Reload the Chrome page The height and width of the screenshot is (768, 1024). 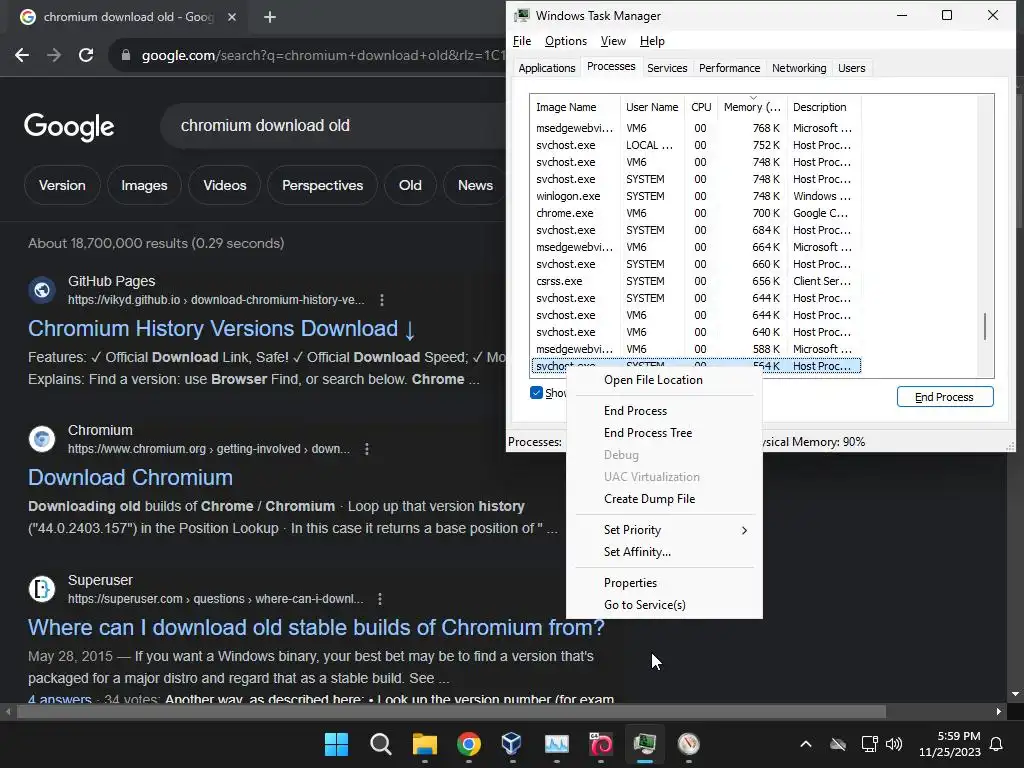coord(86,56)
